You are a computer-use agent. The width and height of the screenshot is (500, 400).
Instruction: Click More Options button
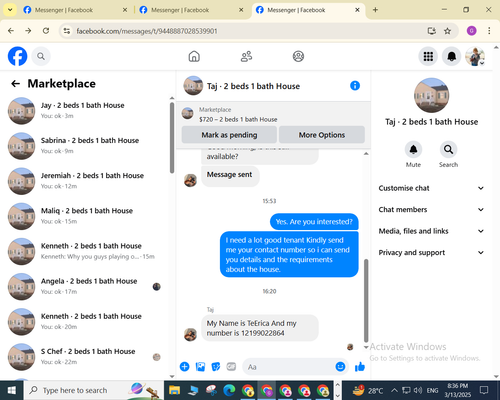322,135
